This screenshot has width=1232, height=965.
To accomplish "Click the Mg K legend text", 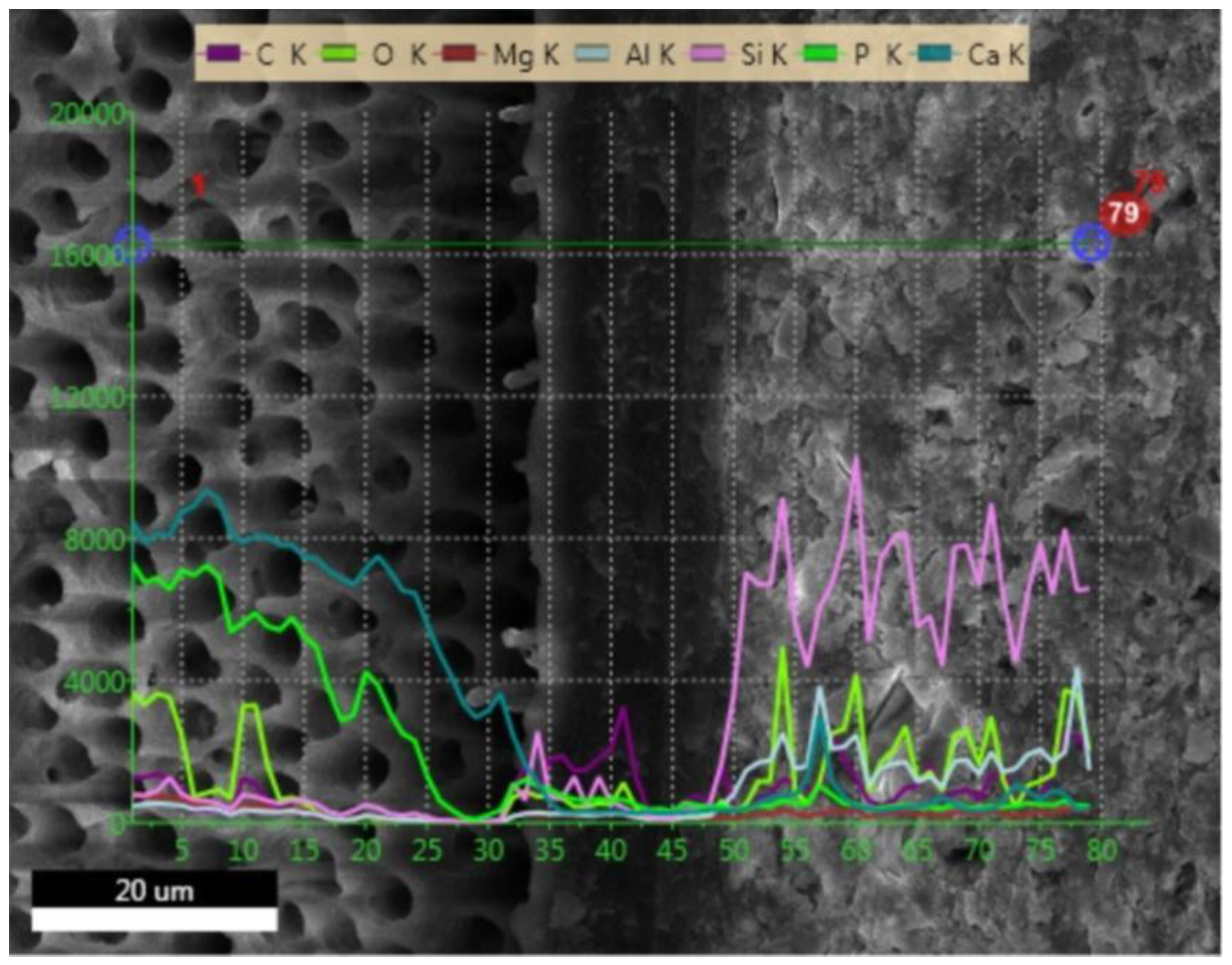I will (527, 56).
